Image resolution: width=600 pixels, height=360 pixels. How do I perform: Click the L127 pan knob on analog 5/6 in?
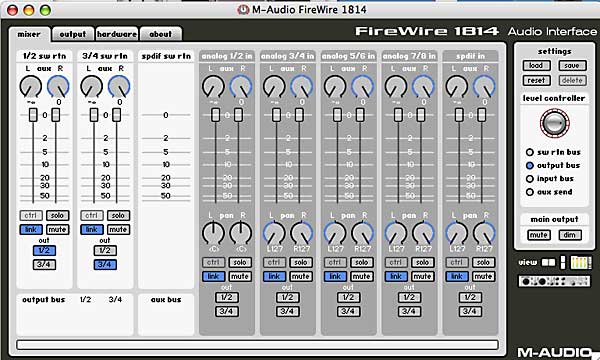335,233
